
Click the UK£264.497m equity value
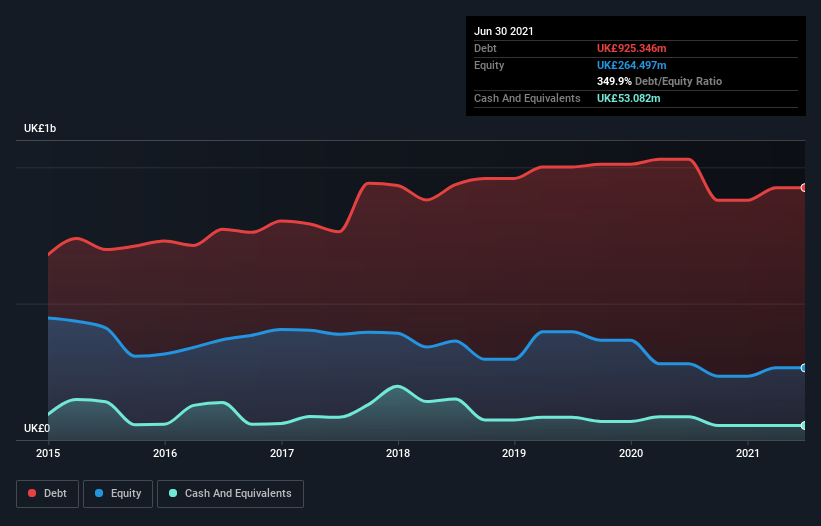point(631,65)
